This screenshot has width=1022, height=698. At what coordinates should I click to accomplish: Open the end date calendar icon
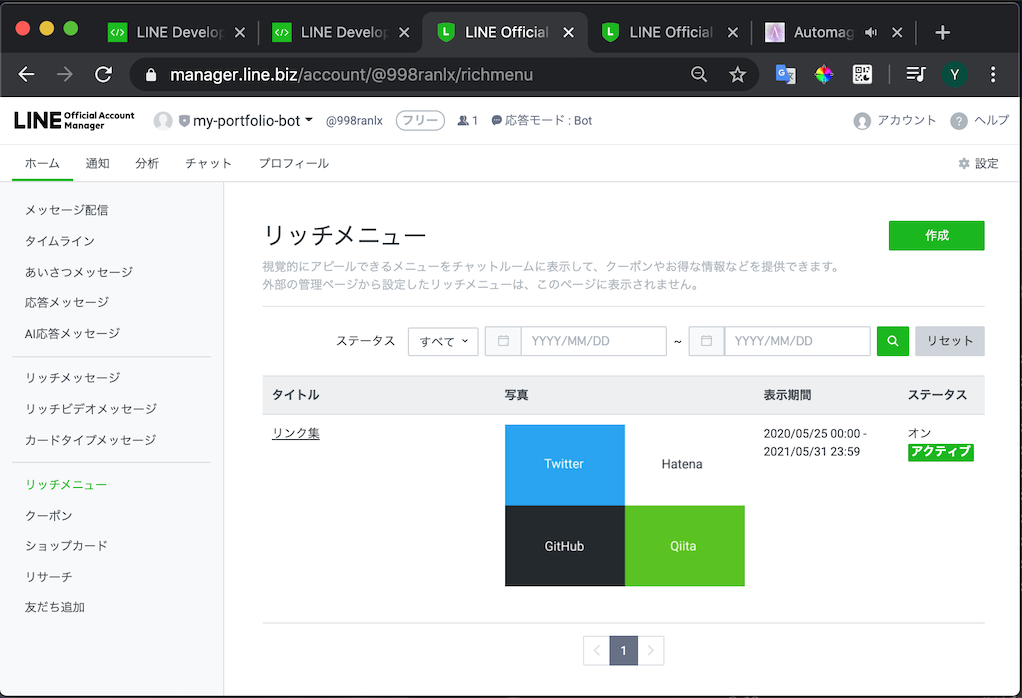coord(707,341)
